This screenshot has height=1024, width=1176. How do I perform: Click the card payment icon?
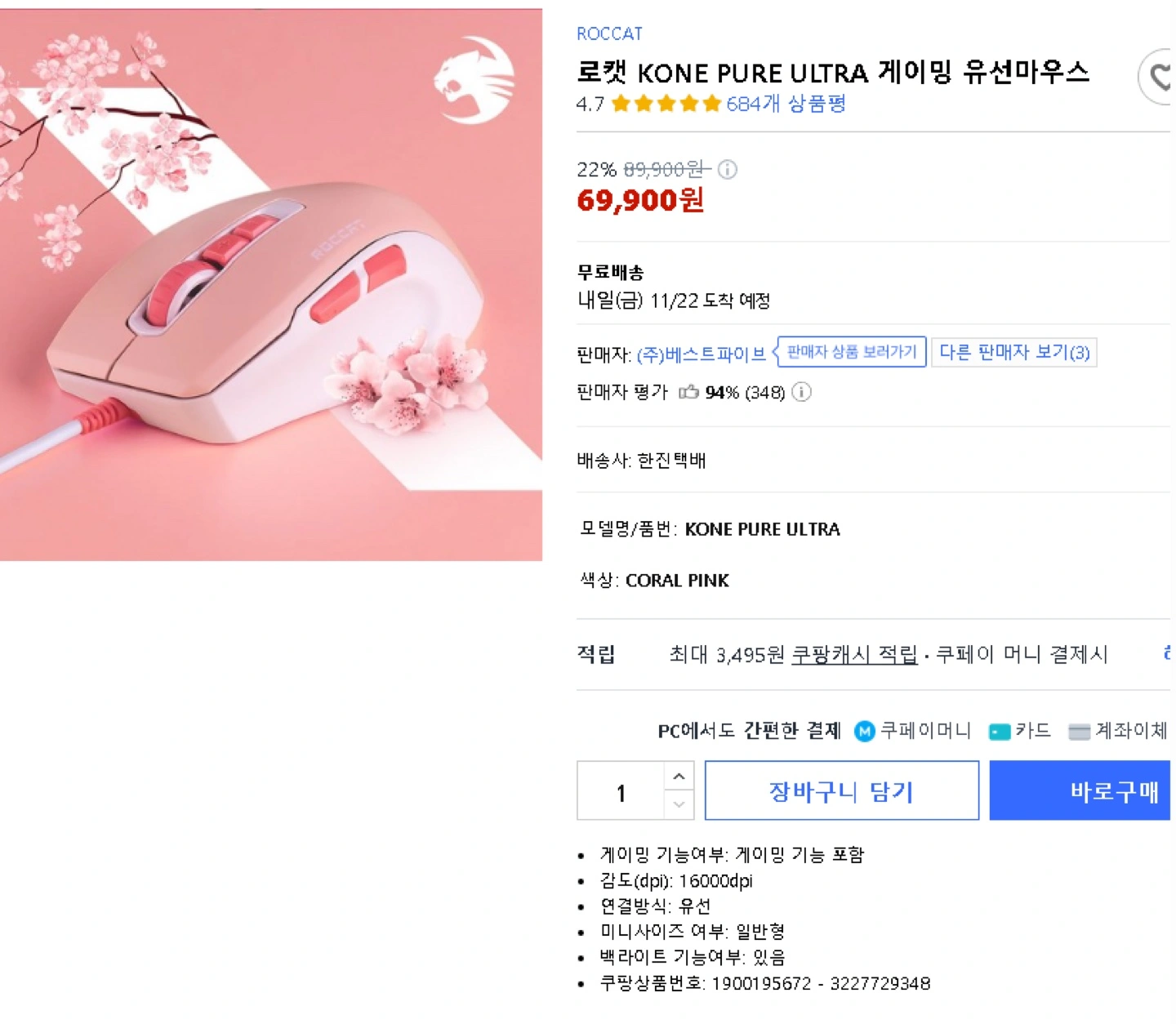point(1000,732)
